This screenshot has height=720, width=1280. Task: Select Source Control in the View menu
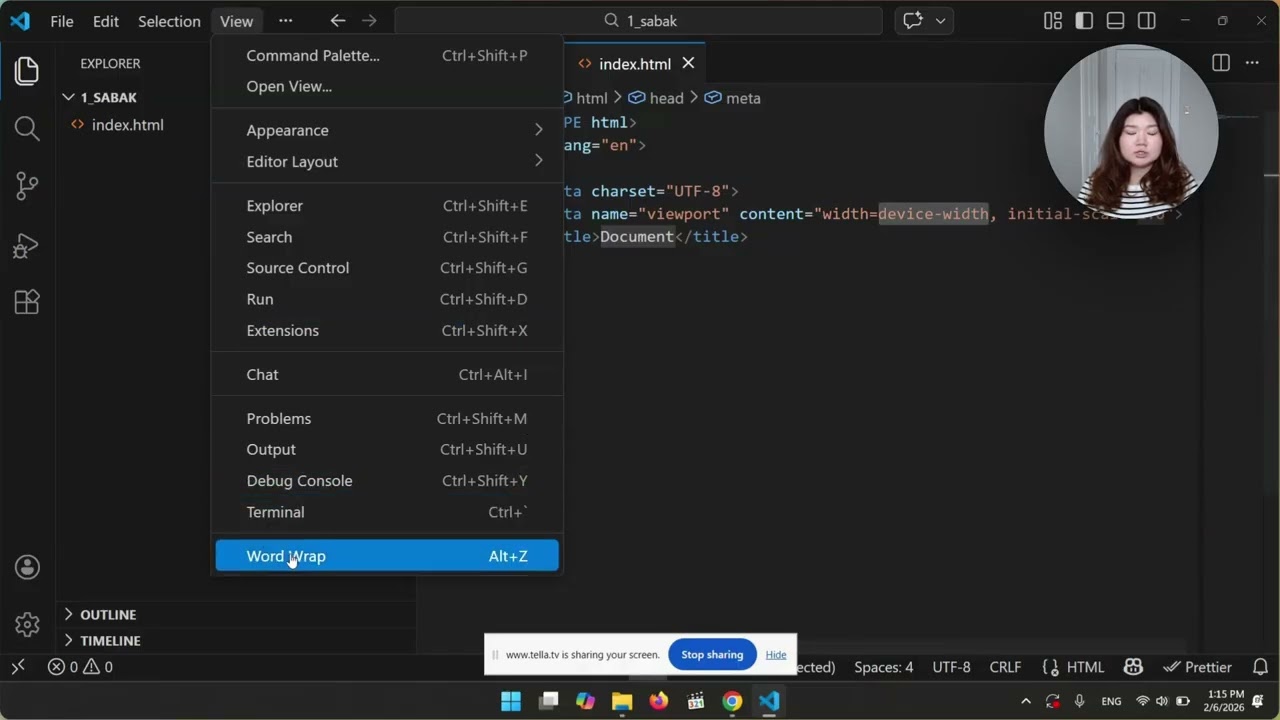point(387,268)
